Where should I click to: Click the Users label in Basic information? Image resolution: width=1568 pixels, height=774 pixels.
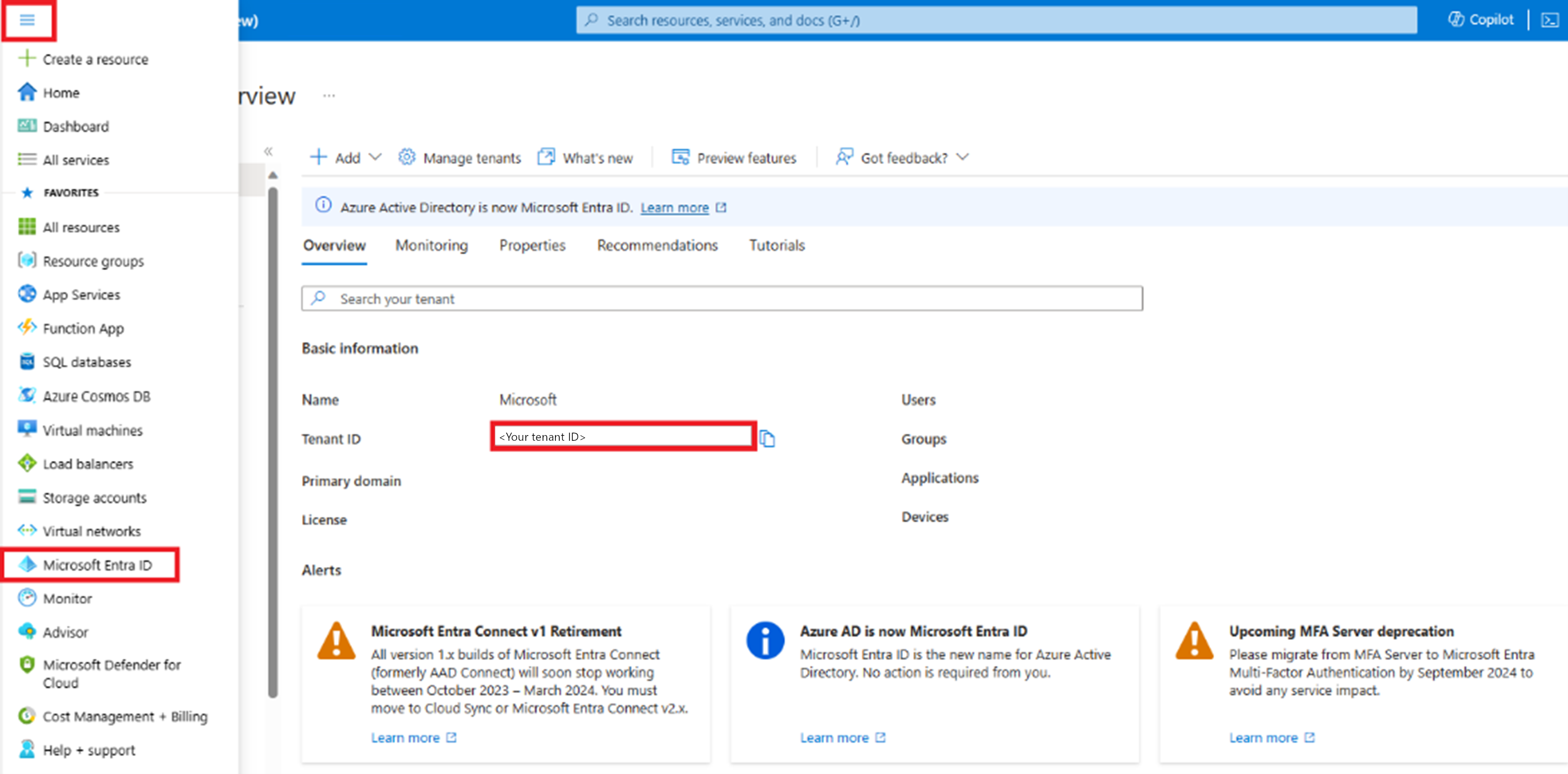[918, 400]
